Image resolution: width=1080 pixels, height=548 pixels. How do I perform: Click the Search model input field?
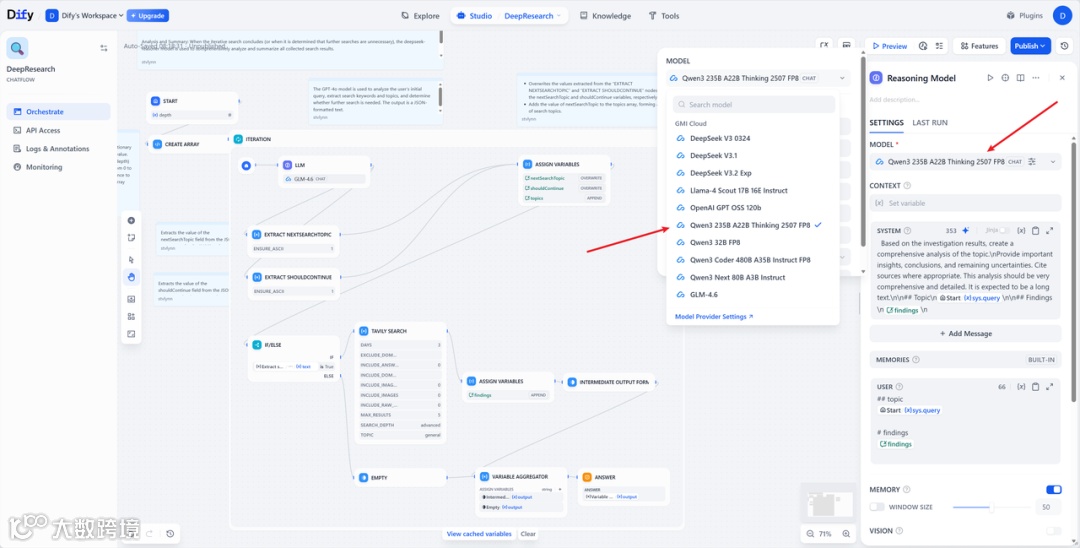pos(754,105)
